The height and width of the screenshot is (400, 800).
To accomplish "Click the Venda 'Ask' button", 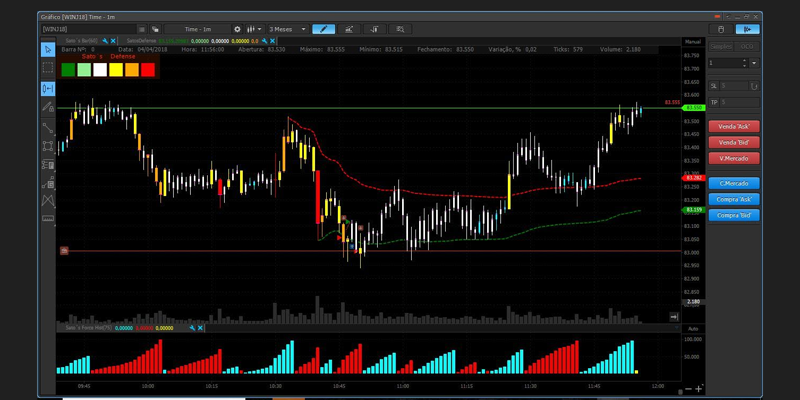I will tap(734, 127).
